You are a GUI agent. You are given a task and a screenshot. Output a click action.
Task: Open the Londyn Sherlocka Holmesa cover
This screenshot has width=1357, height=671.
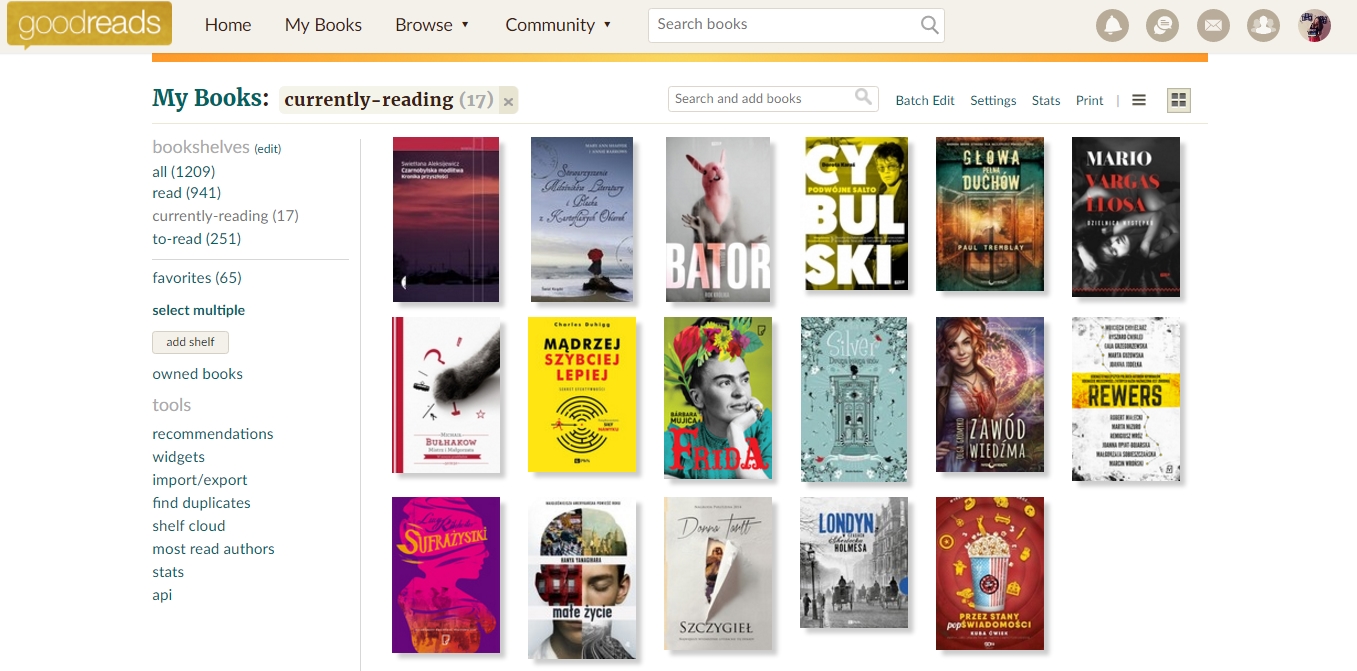pyautogui.click(x=854, y=562)
